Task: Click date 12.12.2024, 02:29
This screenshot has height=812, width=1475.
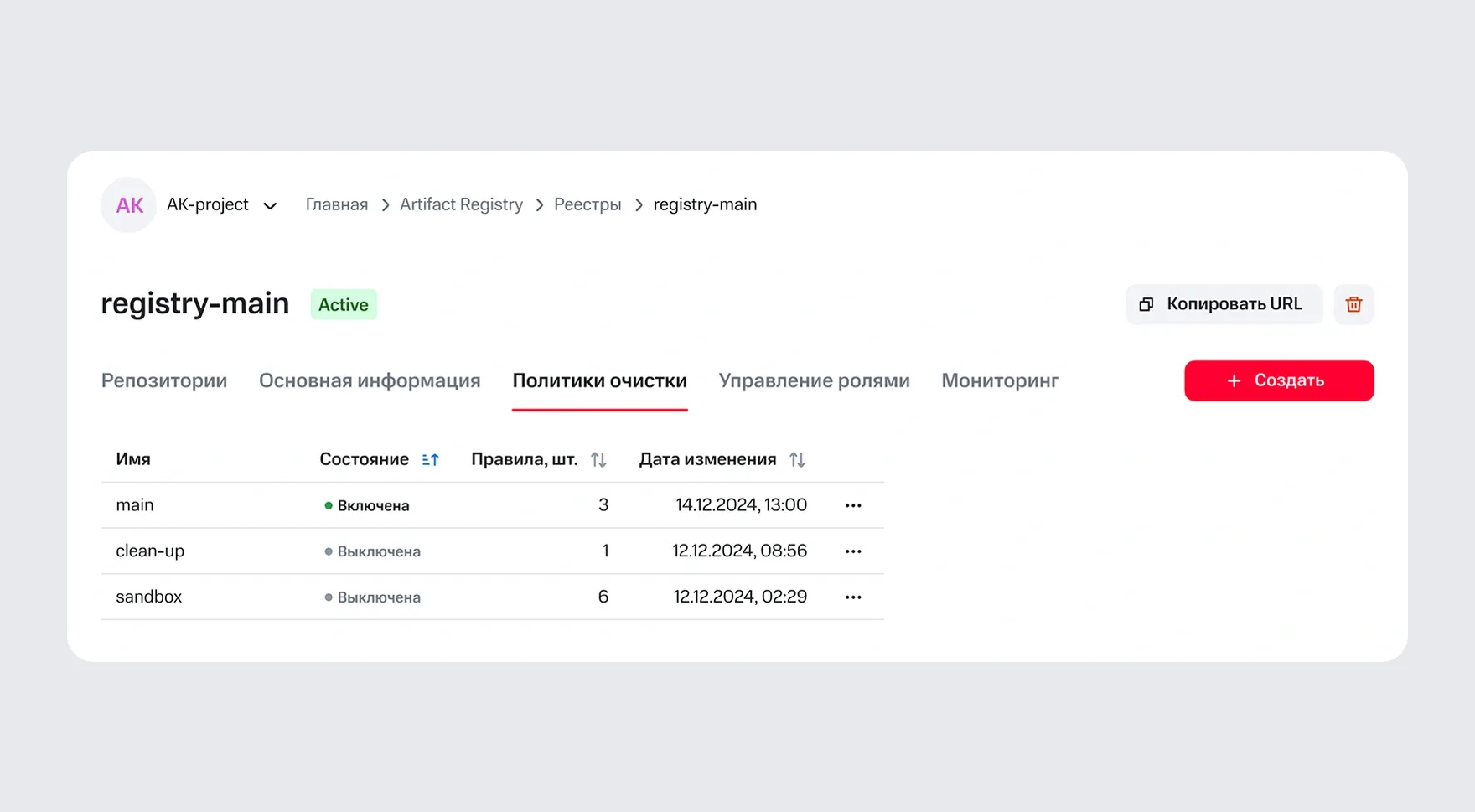Action: pos(741,596)
